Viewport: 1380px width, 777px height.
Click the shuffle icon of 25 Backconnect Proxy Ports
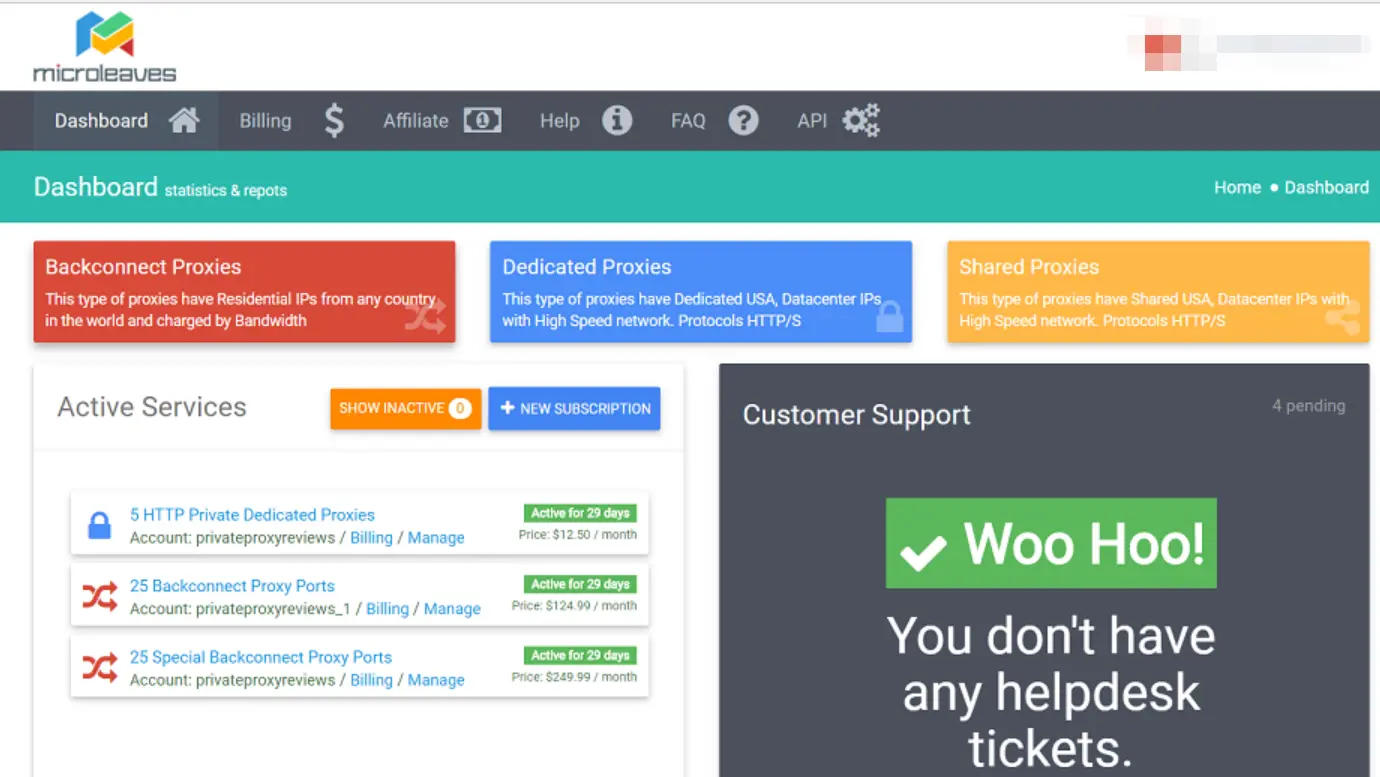(x=99, y=597)
